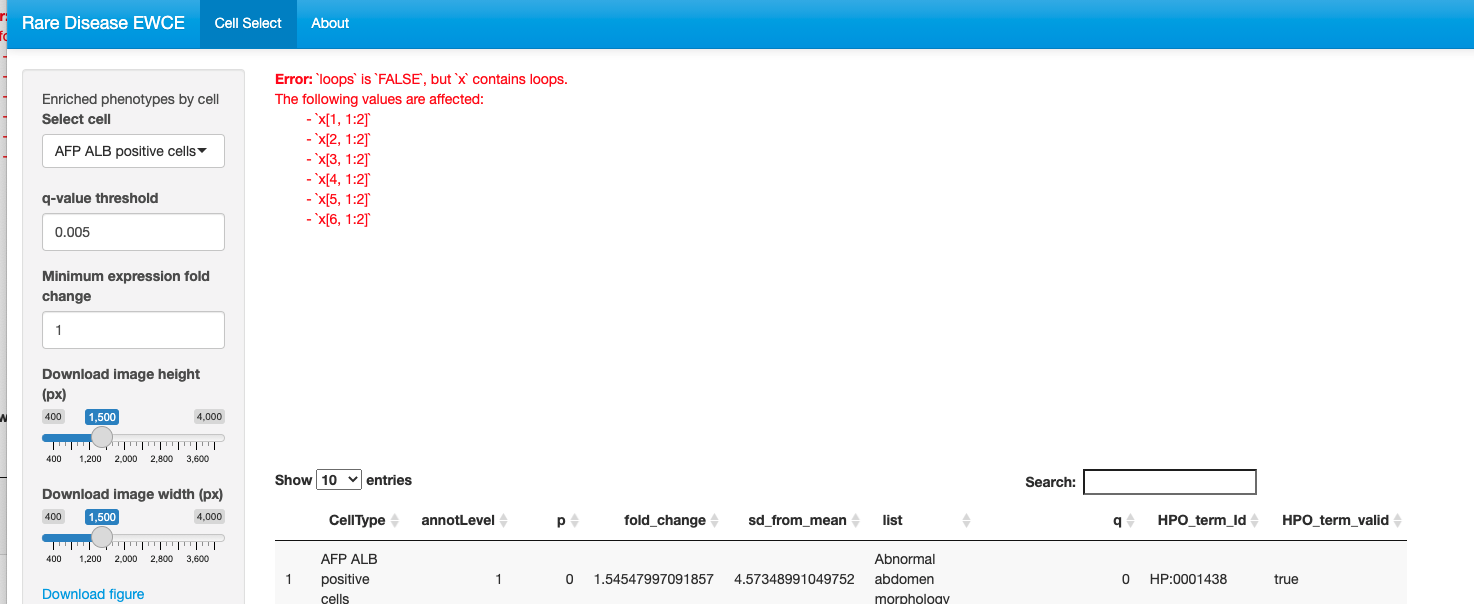Click inside the table Search box

[1169, 482]
